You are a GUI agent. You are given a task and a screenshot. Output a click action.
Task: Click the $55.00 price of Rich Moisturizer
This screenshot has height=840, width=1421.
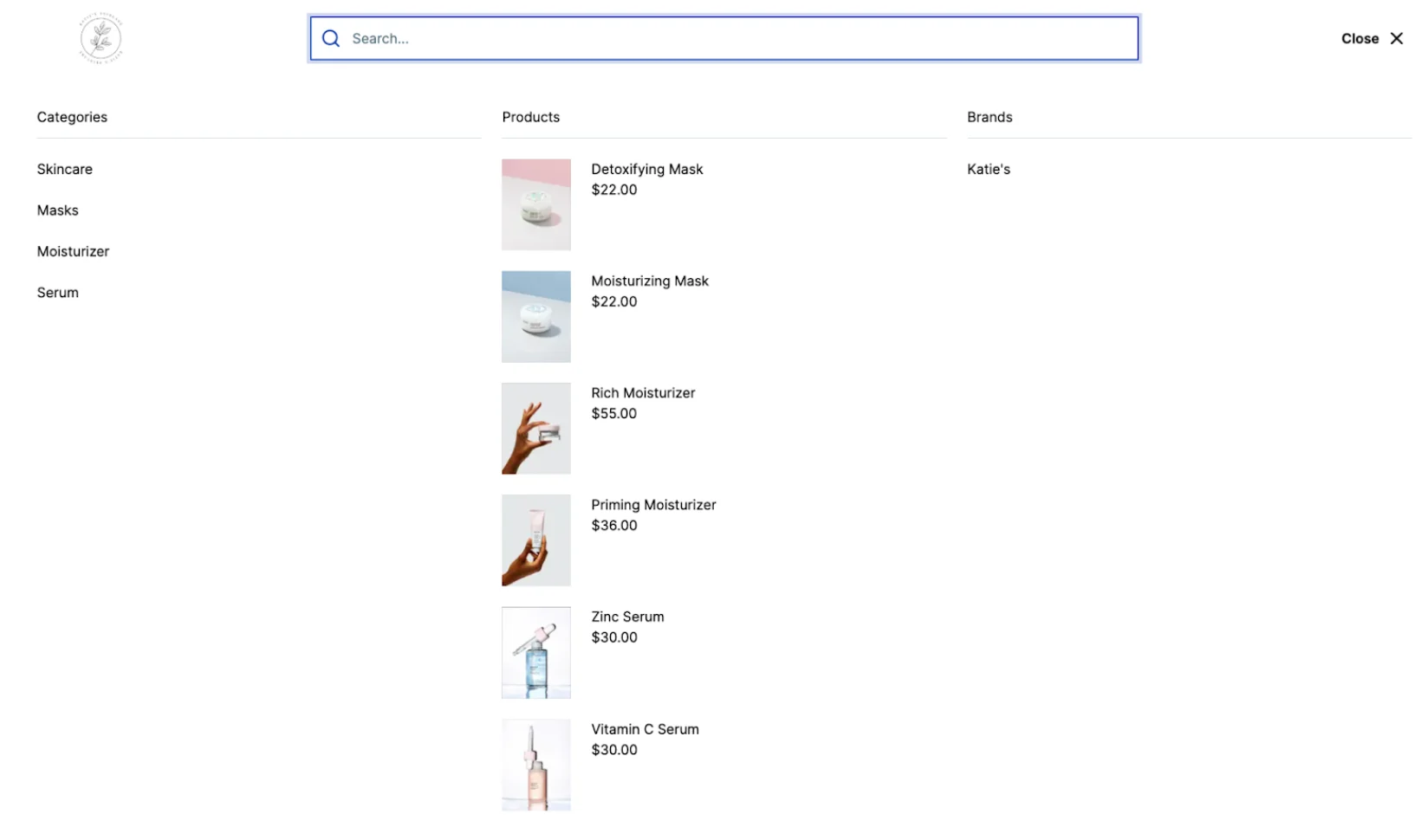click(614, 413)
